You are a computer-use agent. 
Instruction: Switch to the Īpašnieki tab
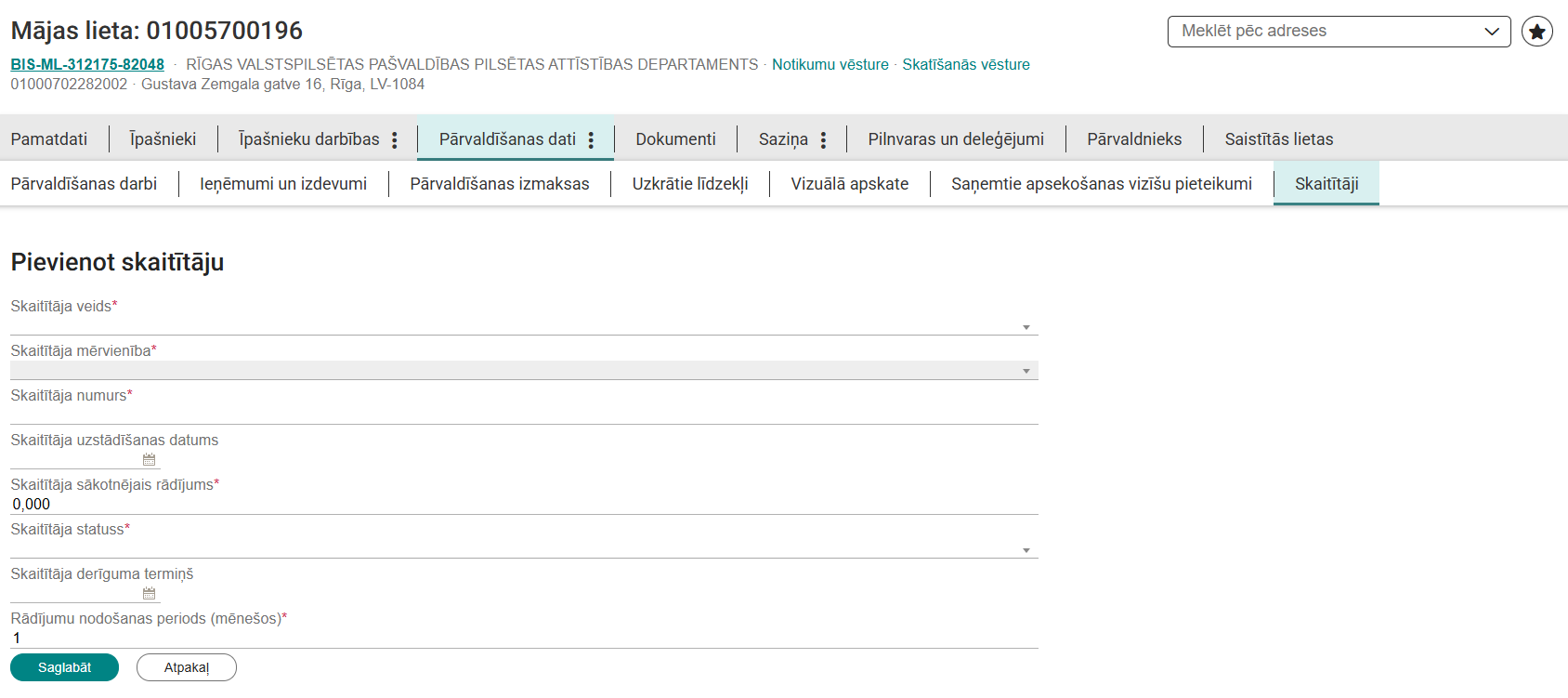click(163, 138)
